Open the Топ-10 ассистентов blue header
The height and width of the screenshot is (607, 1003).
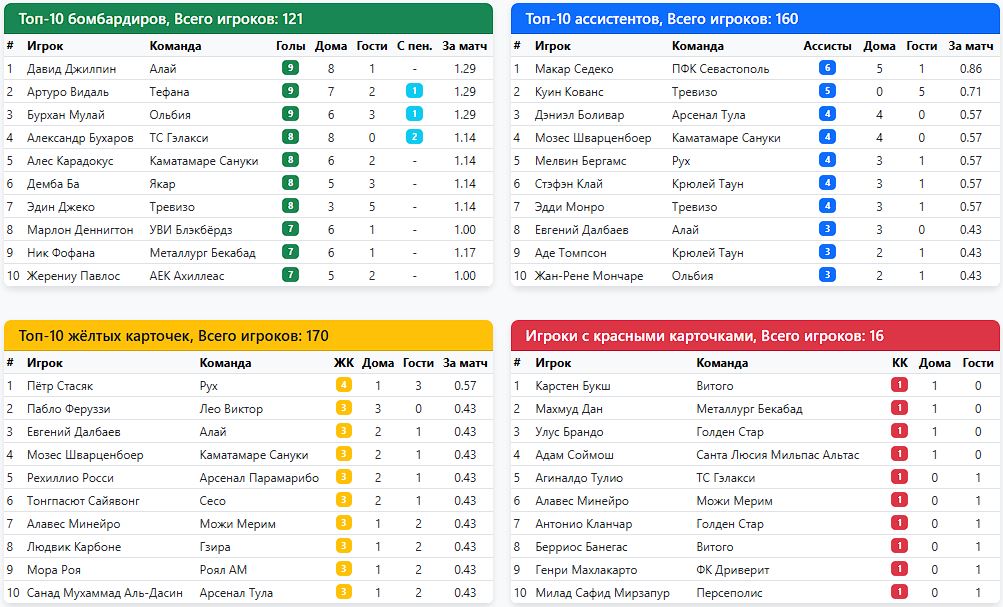755,19
